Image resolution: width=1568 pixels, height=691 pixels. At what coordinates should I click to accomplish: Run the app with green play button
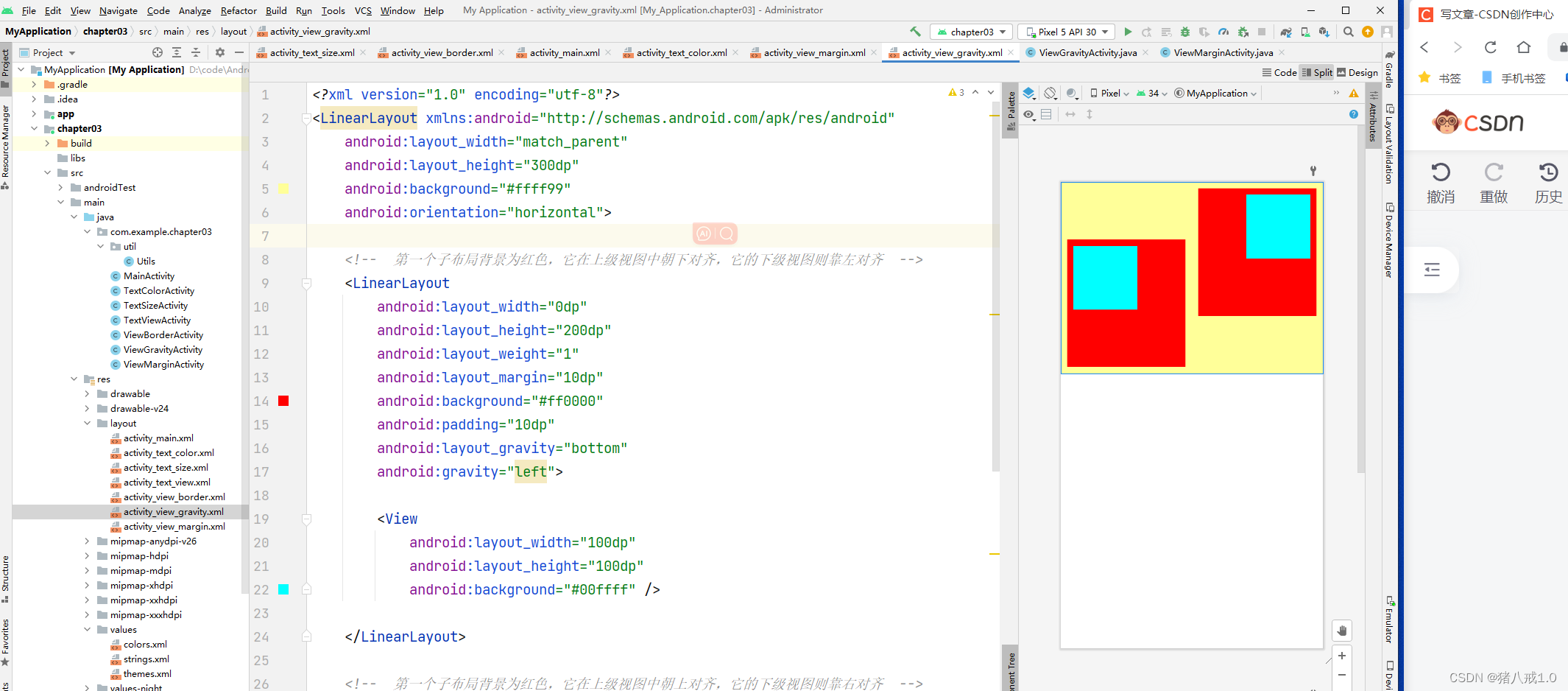point(1128,32)
